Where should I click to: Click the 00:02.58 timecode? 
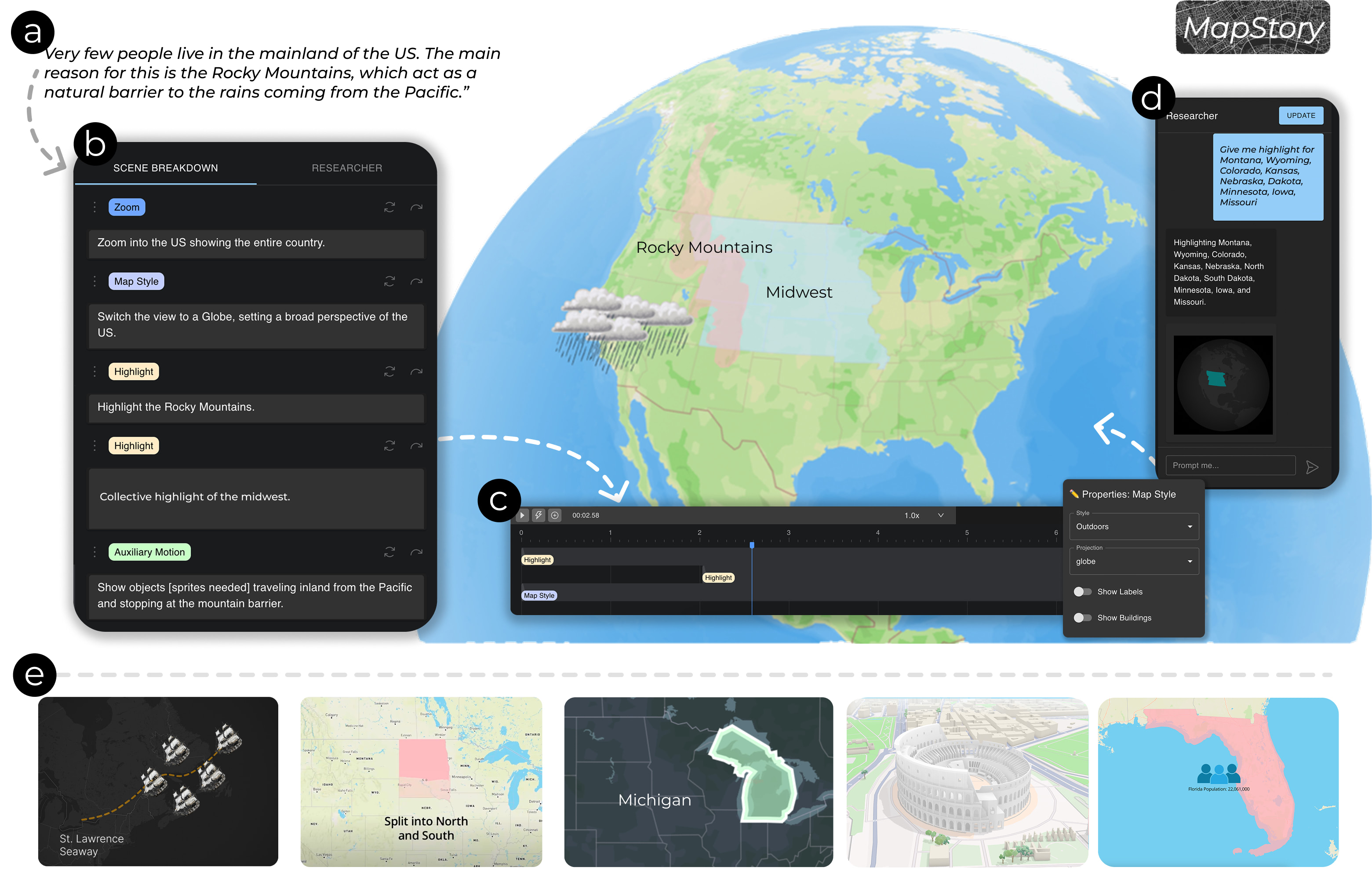tap(586, 515)
